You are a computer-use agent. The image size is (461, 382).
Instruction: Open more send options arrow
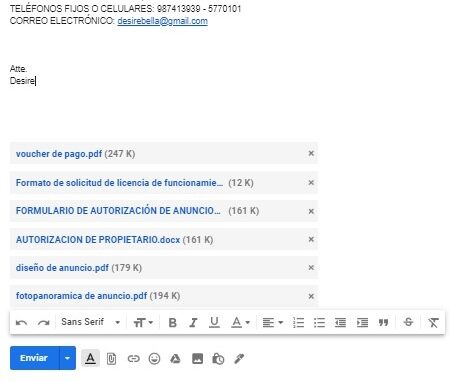point(68,358)
